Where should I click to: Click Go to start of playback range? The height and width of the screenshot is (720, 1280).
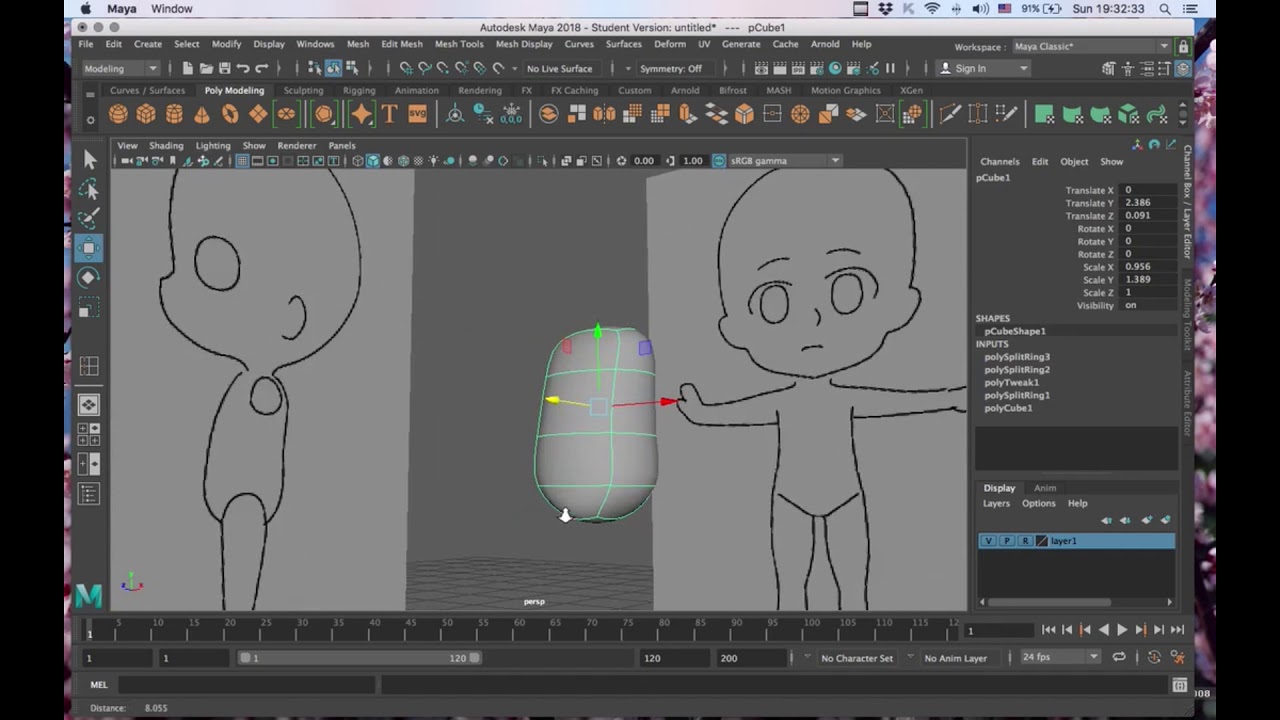pos(1048,629)
